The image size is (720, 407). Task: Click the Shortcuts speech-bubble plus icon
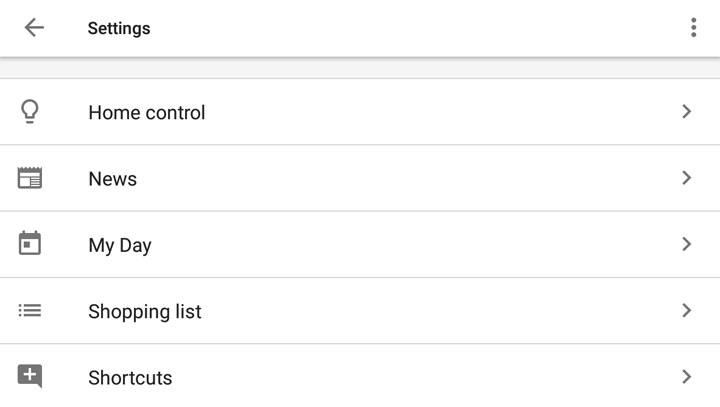30,376
